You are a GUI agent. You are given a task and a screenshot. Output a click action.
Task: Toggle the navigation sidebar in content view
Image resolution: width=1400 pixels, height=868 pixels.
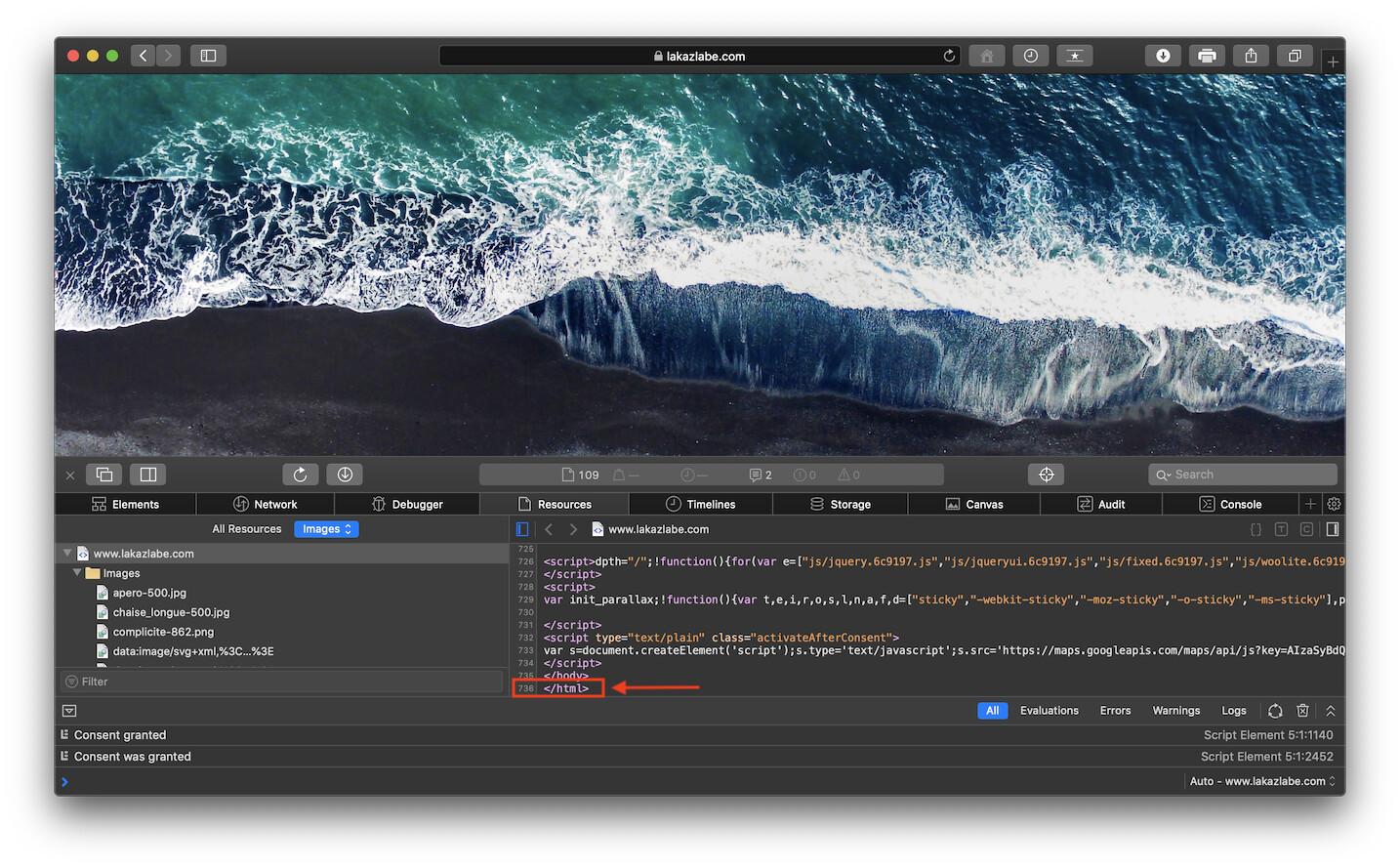tap(522, 529)
